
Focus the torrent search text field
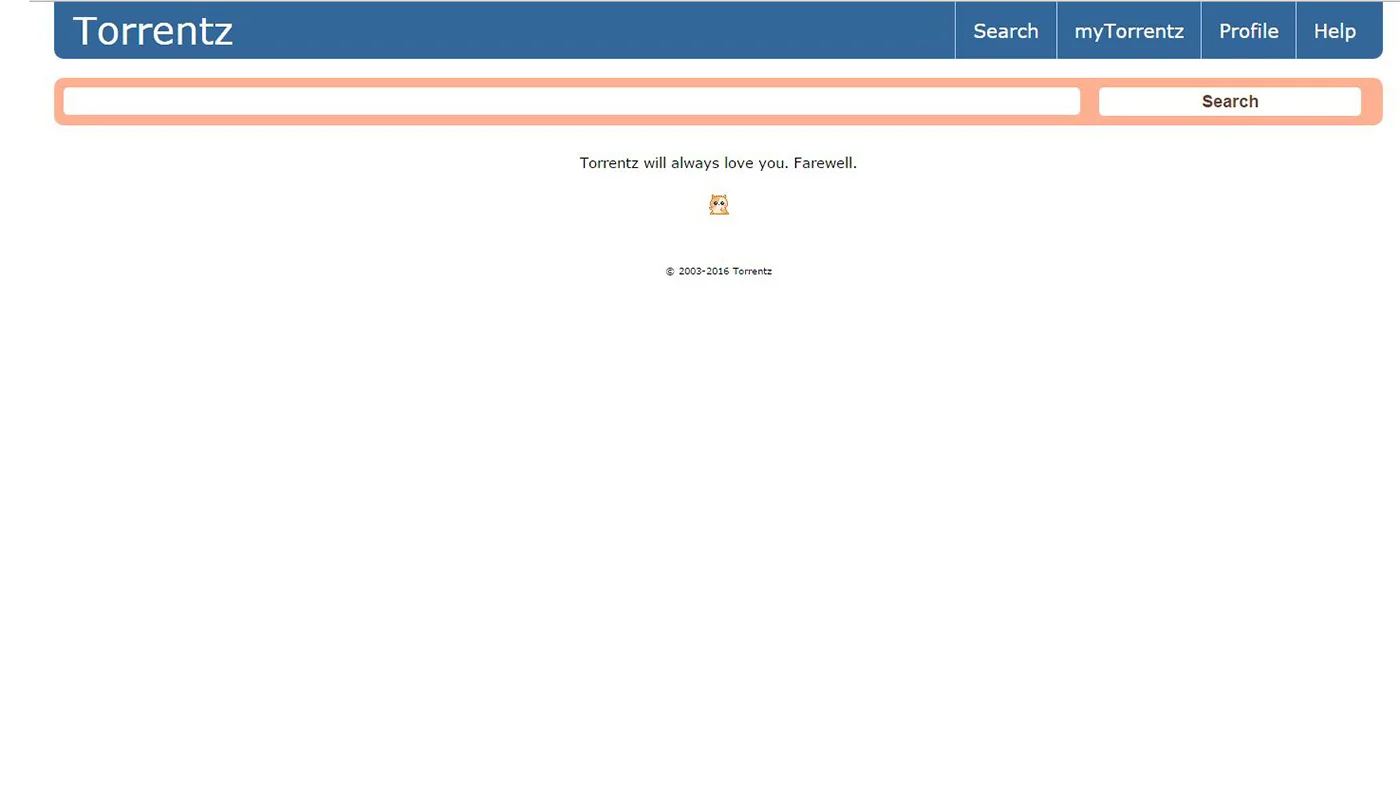pos(572,101)
